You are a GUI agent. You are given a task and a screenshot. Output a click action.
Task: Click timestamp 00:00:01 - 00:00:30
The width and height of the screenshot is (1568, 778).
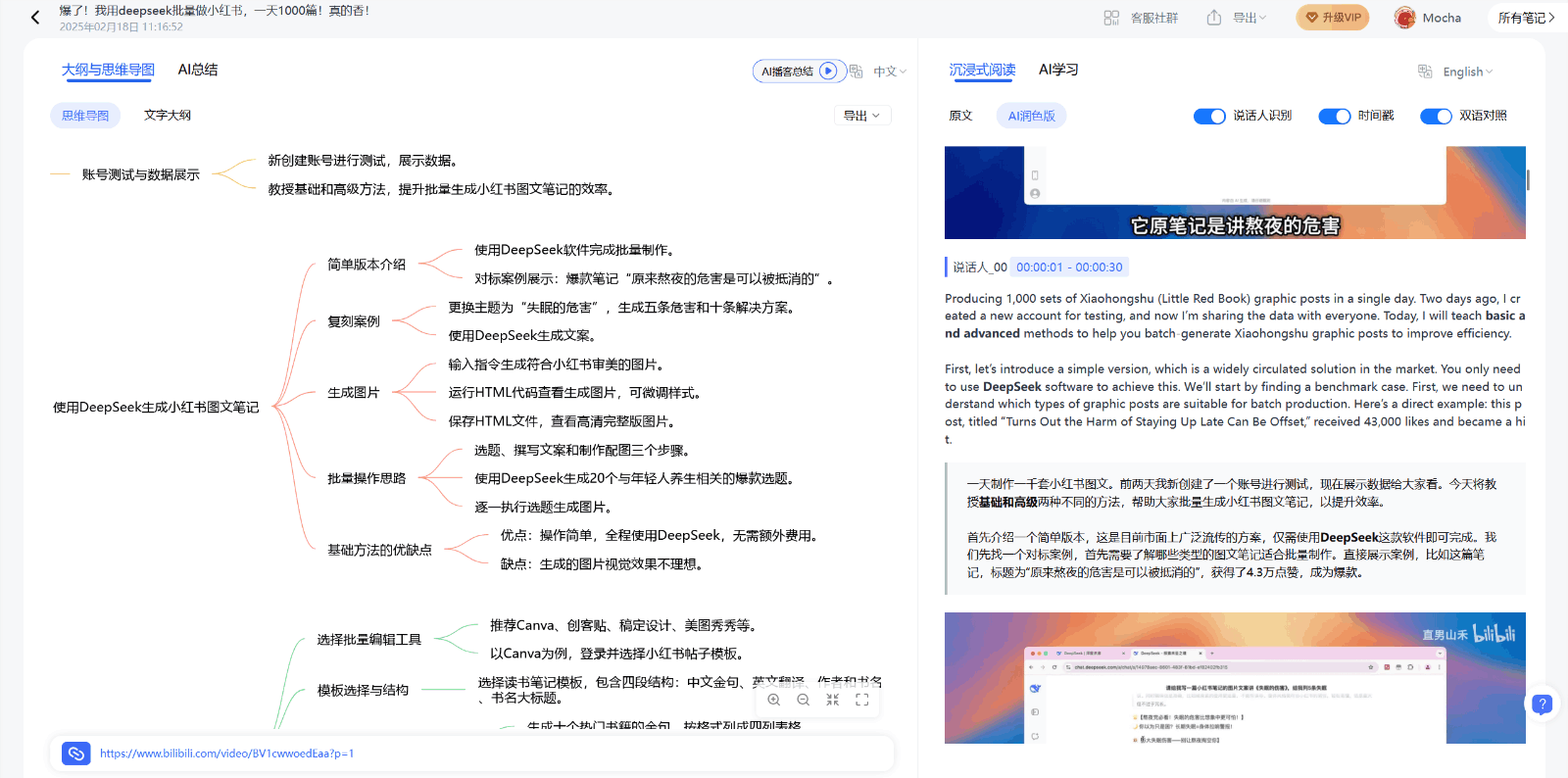[x=1069, y=267]
